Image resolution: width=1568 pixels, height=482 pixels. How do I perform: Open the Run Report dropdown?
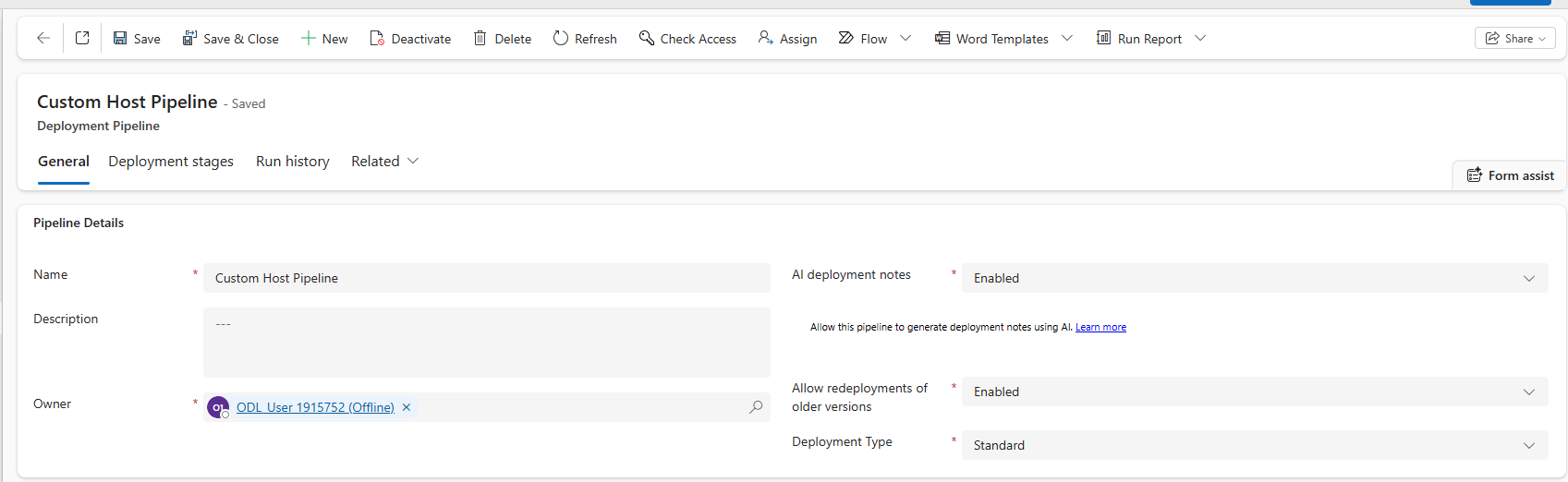coord(1200,38)
